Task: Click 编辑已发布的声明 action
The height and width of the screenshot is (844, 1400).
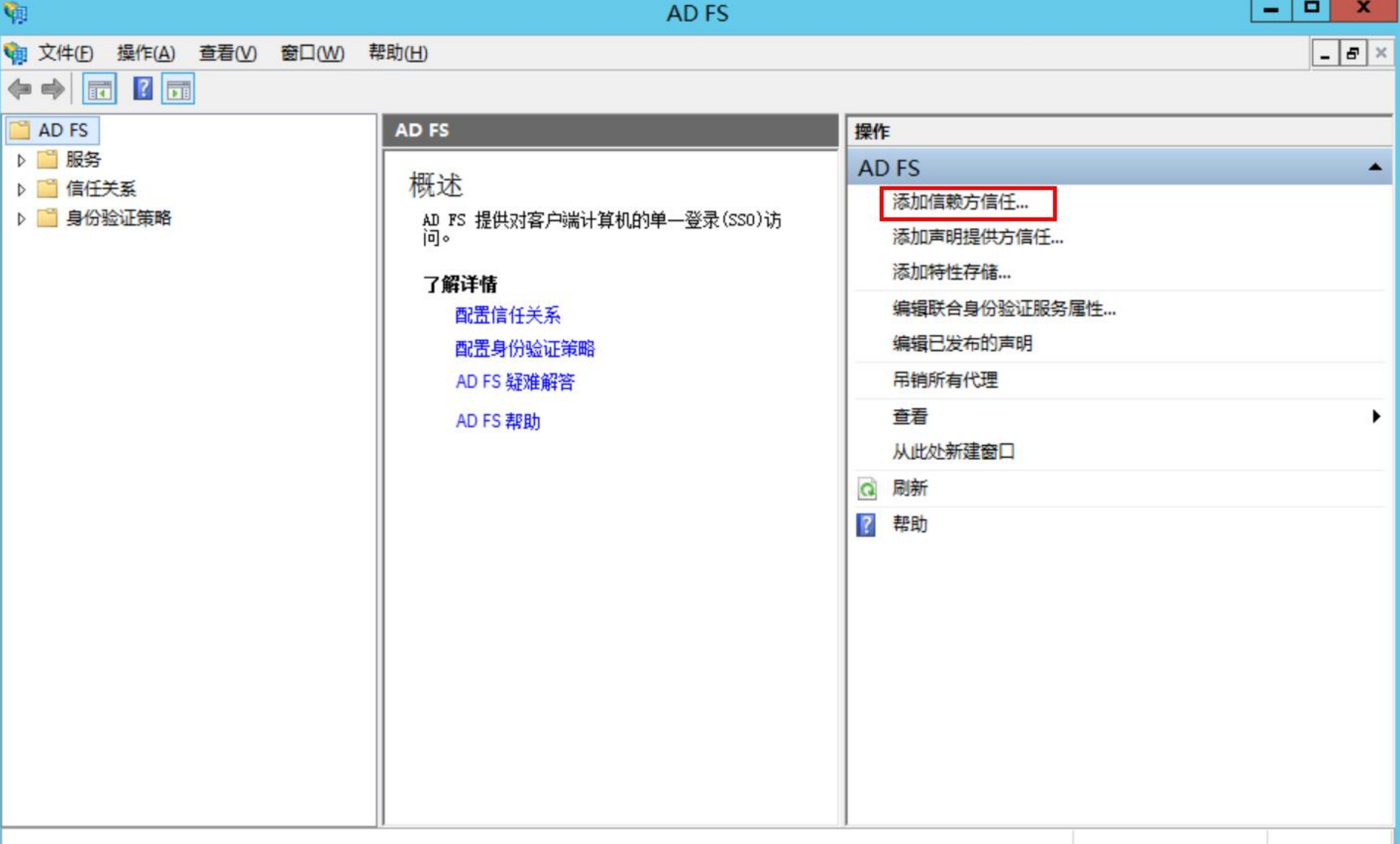Action: (x=962, y=343)
